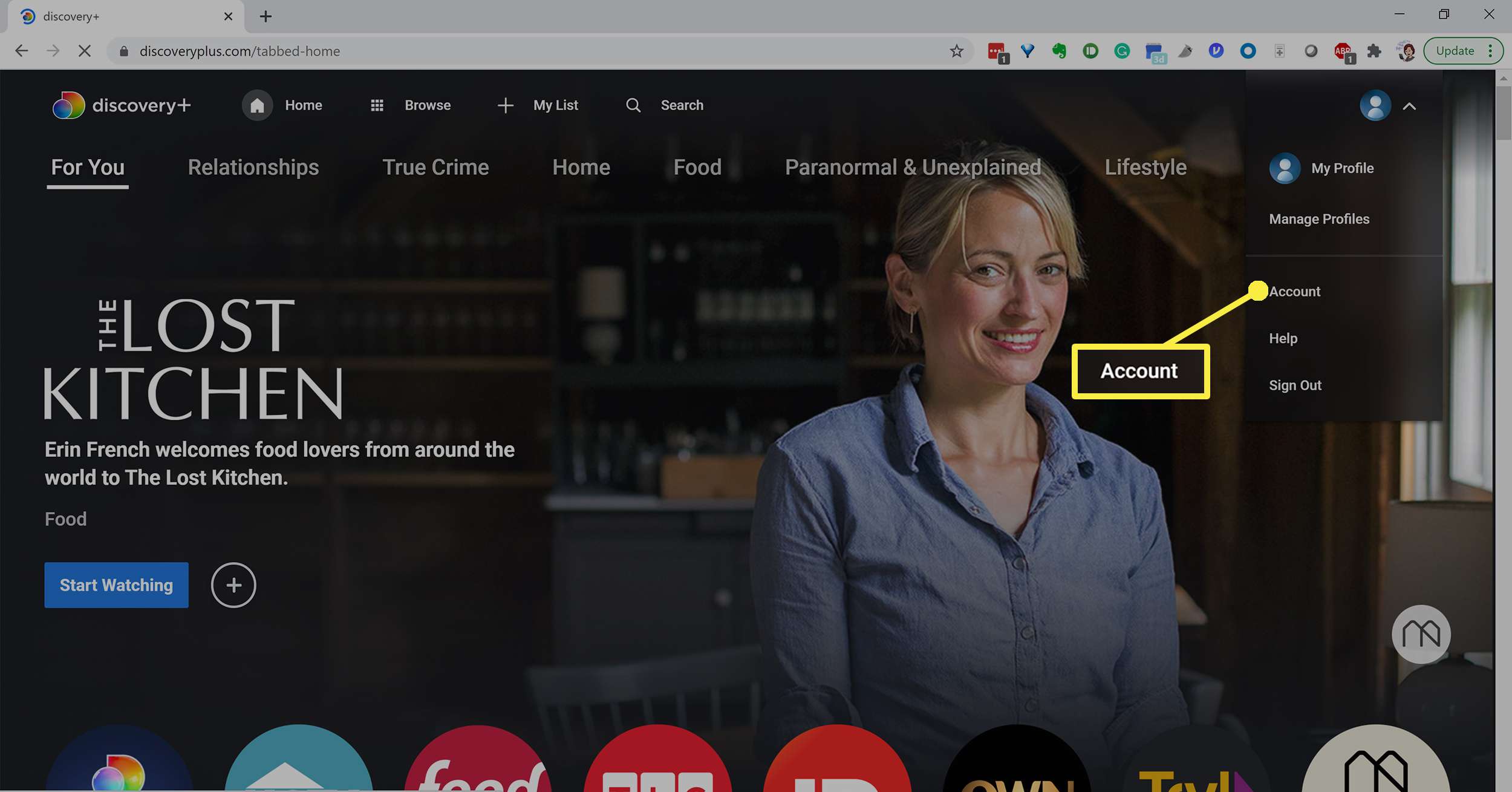The width and height of the screenshot is (1512, 792).
Task: Click the Magnolia network round icon
Action: (x=1421, y=634)
